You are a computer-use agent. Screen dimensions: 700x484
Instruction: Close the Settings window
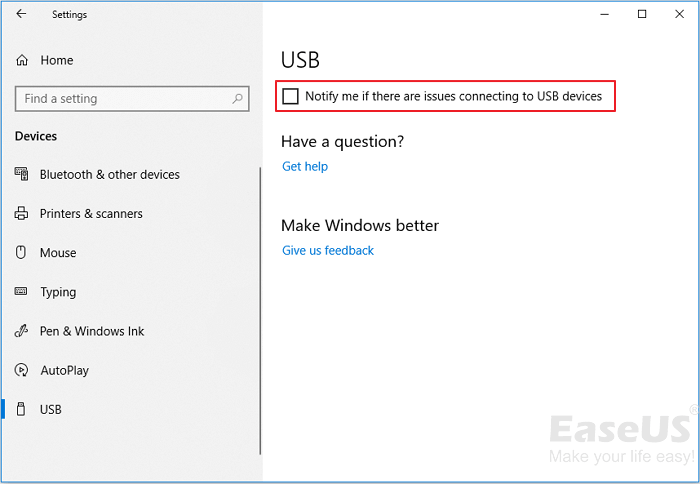point(679,14)
